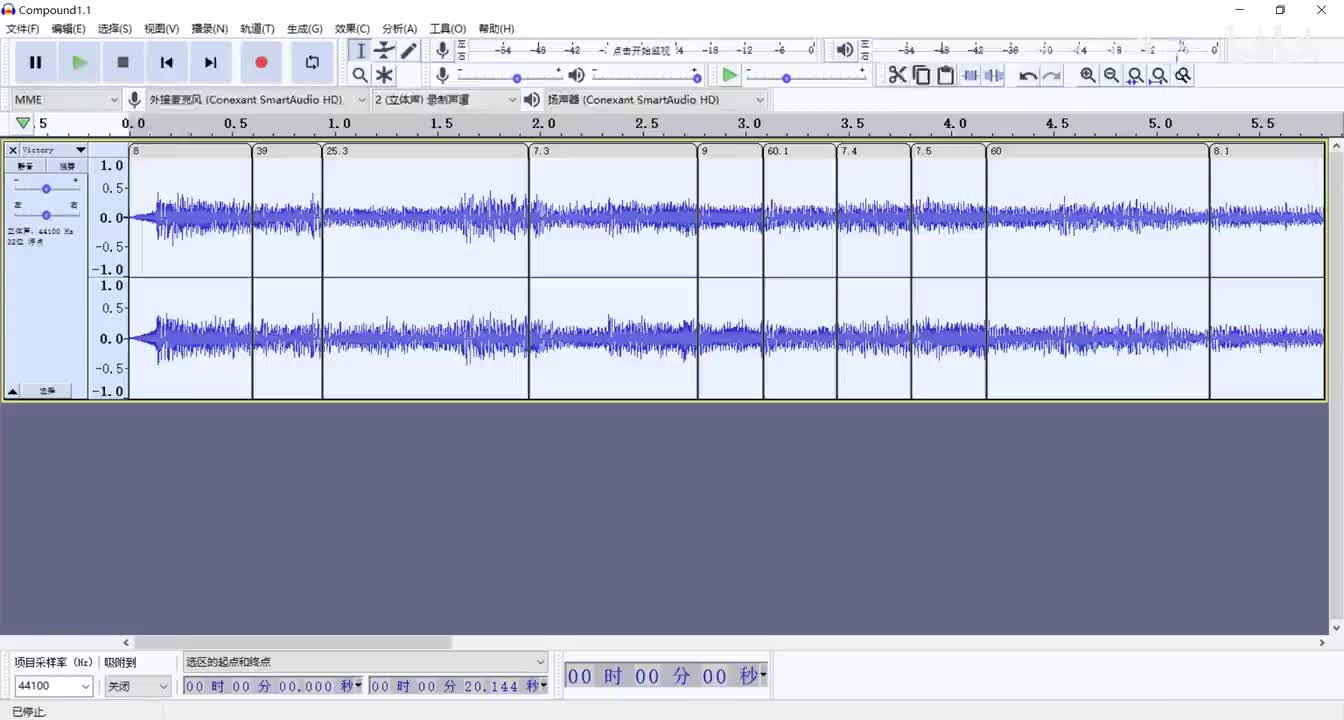
Task: Click the clip label 25.3
Action: (337, 151)
